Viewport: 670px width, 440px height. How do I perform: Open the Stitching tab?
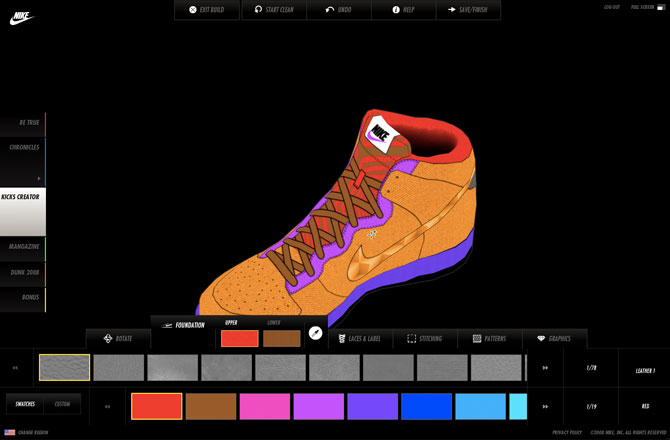(x=425, y=339)
